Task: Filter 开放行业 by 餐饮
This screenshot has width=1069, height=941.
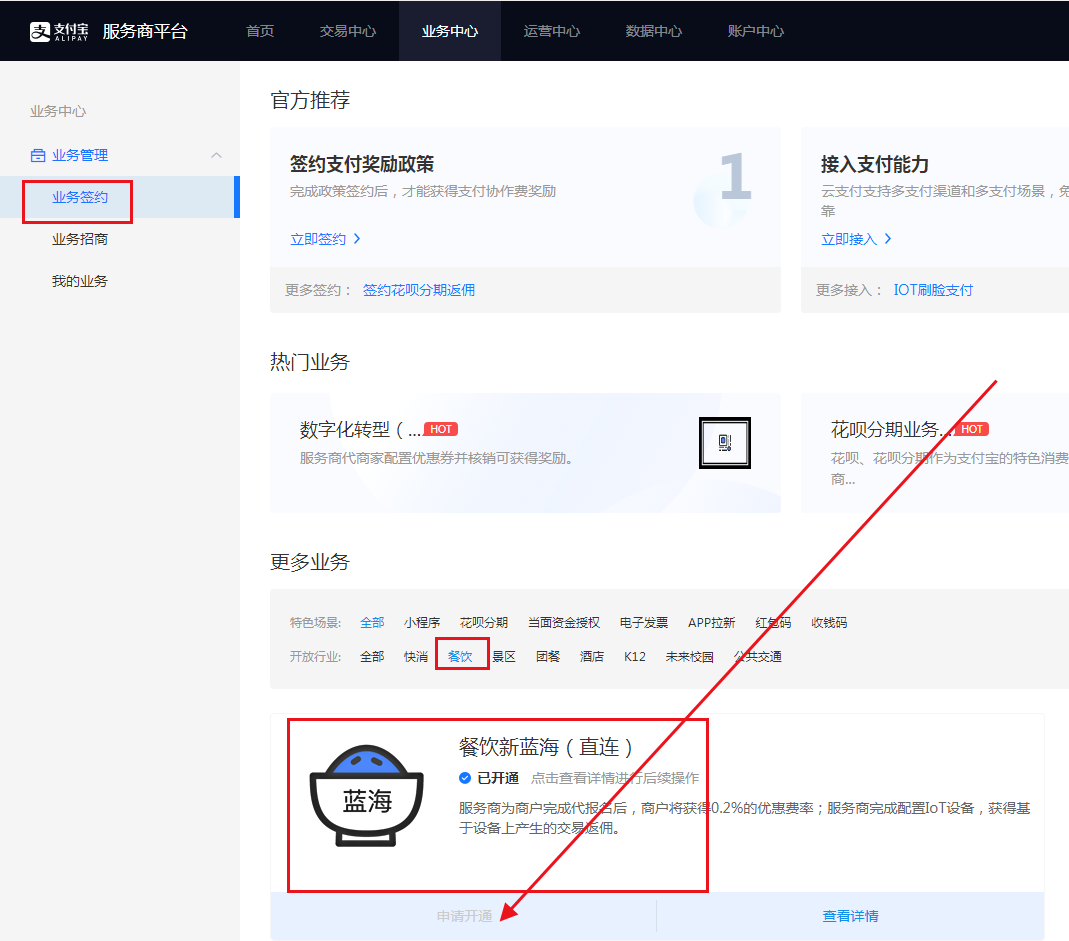Action: (x=460, y=657)
